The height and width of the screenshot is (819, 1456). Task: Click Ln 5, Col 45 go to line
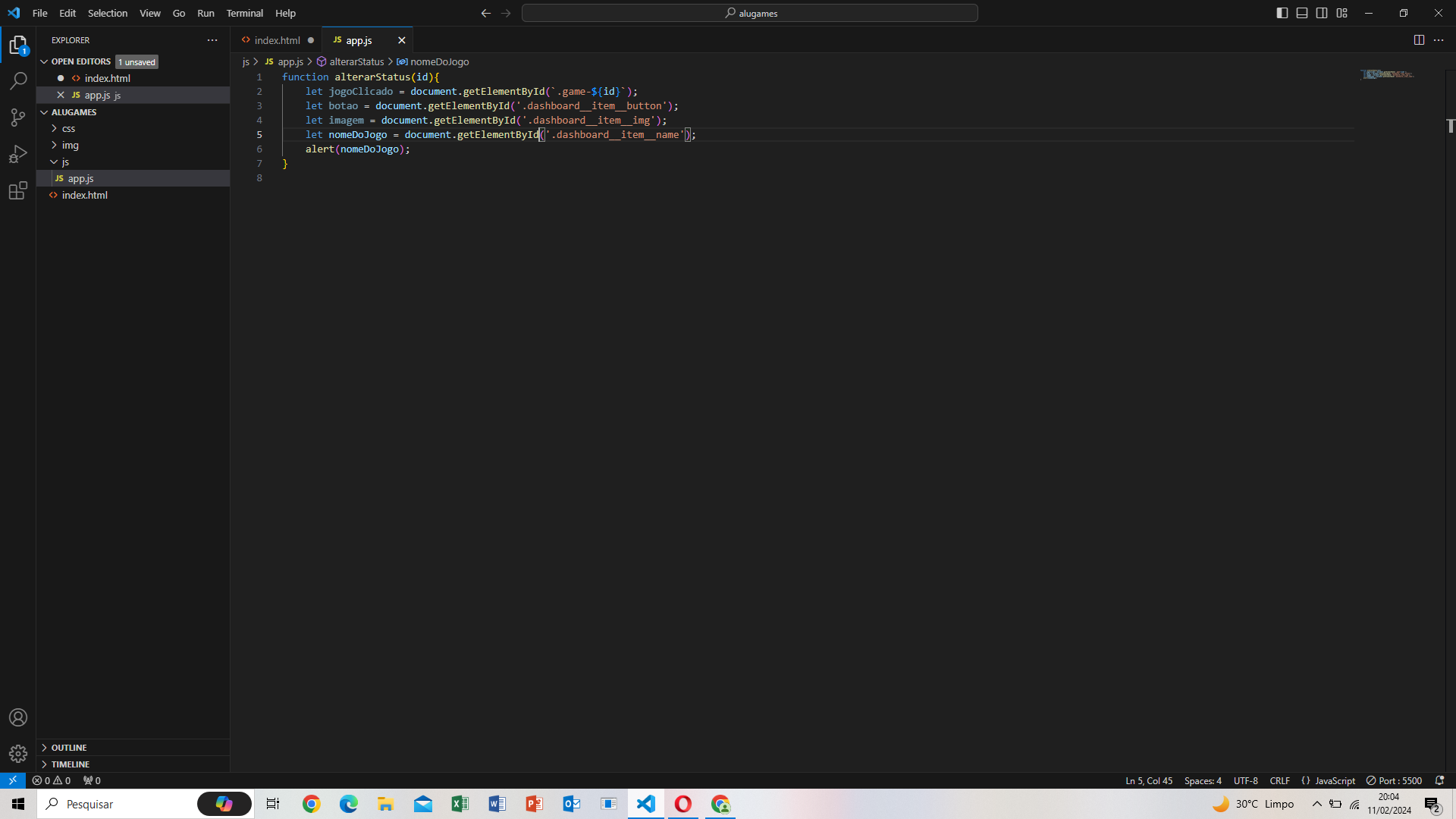pos(1149,780)
